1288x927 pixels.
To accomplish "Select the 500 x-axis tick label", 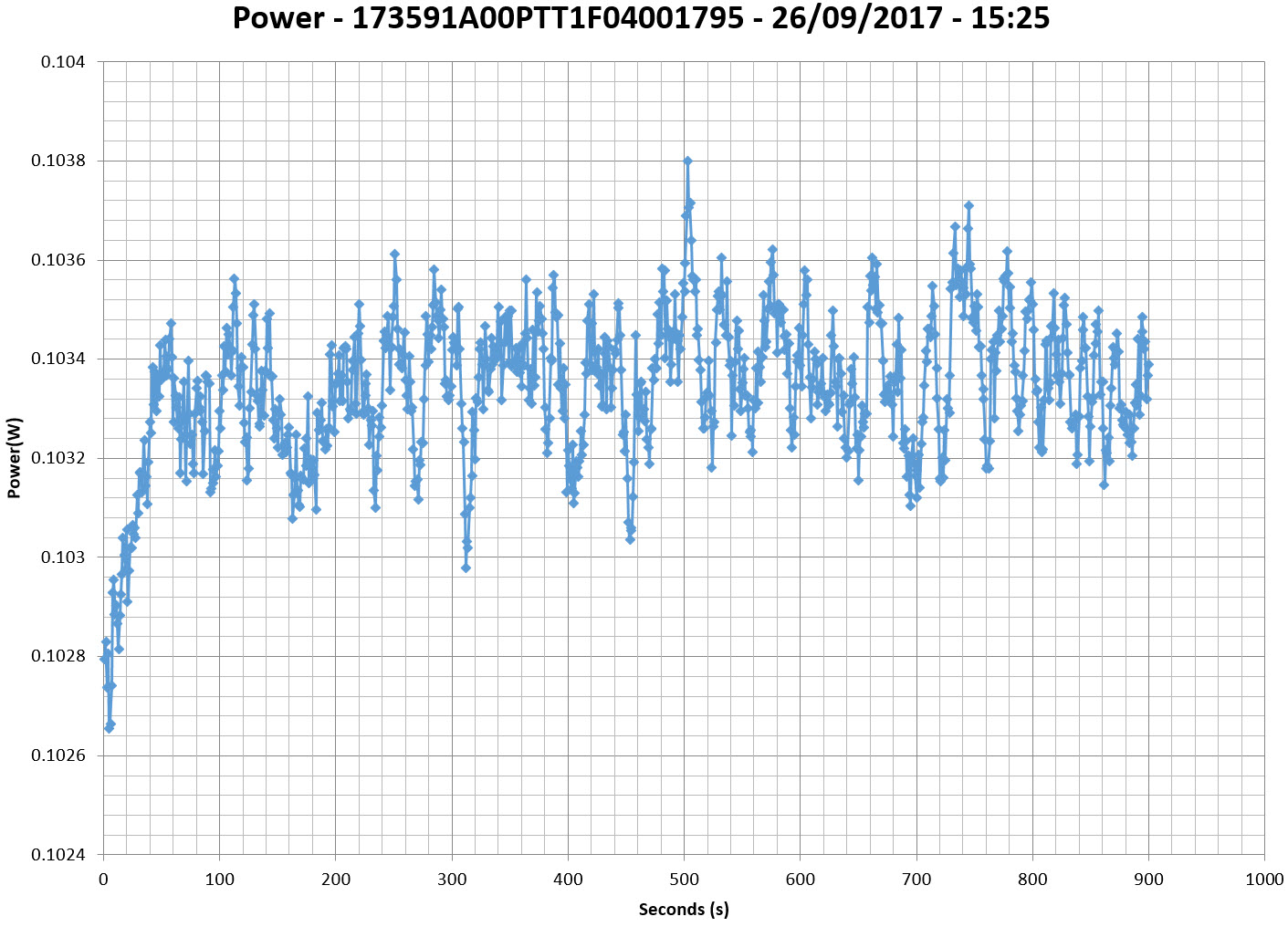I will pos(684,880).
